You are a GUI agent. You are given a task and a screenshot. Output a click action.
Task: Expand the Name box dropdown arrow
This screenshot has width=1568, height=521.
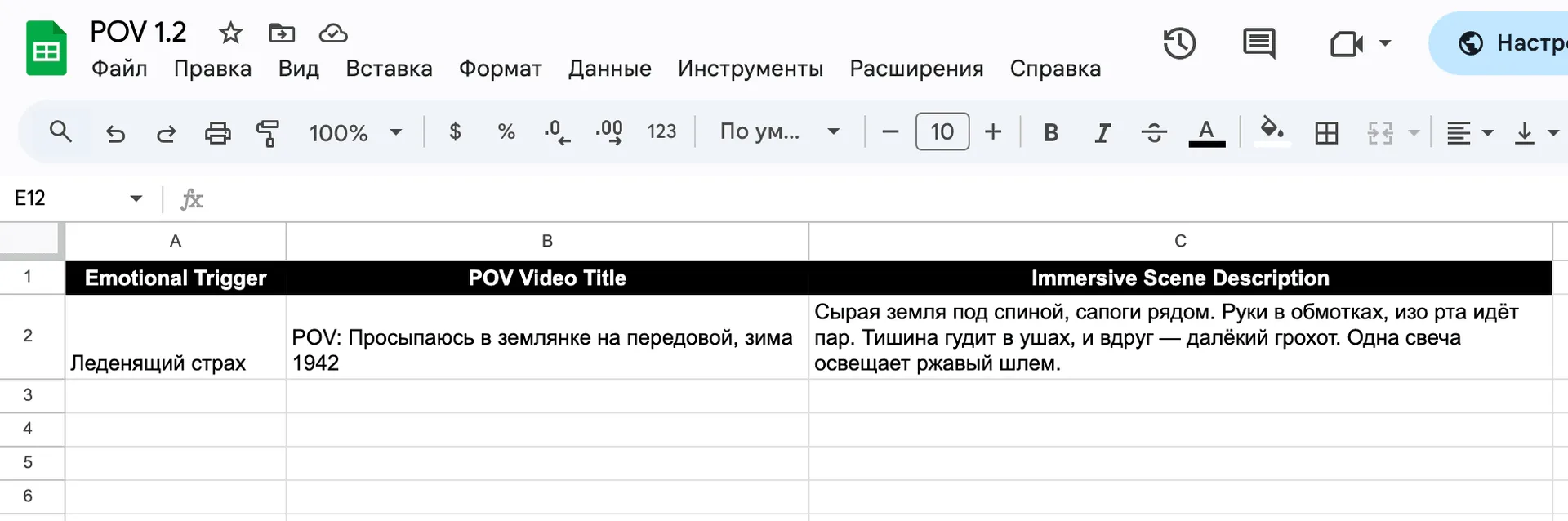(136, 198)
